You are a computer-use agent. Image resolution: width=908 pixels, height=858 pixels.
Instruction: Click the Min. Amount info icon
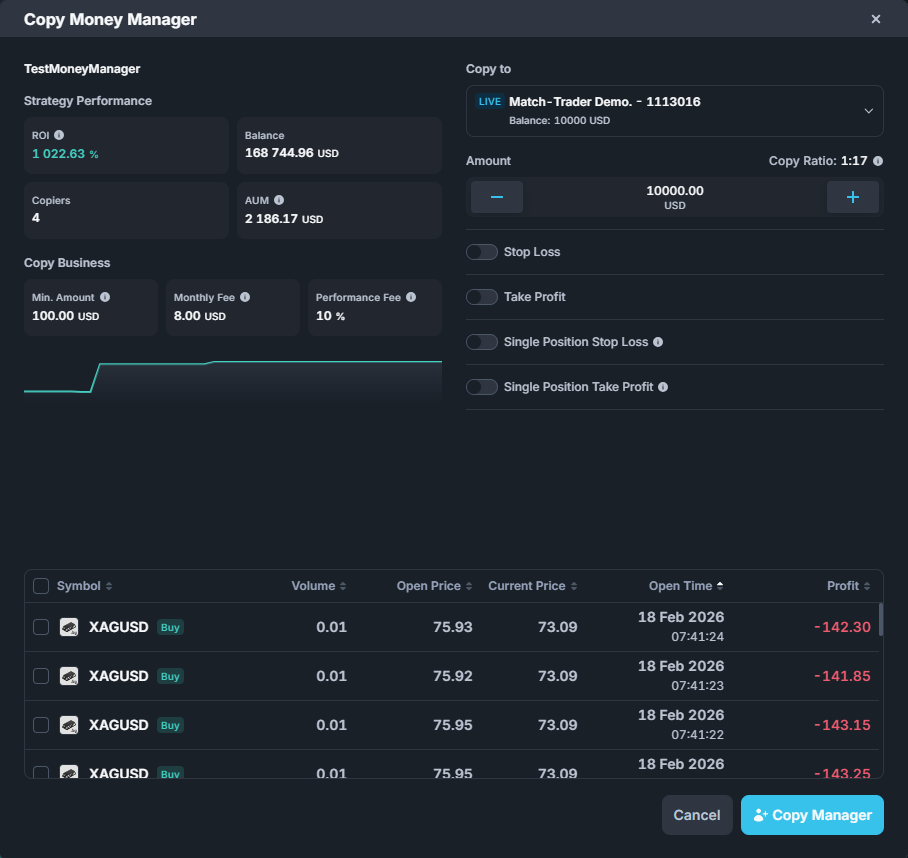tap(105, 297)
